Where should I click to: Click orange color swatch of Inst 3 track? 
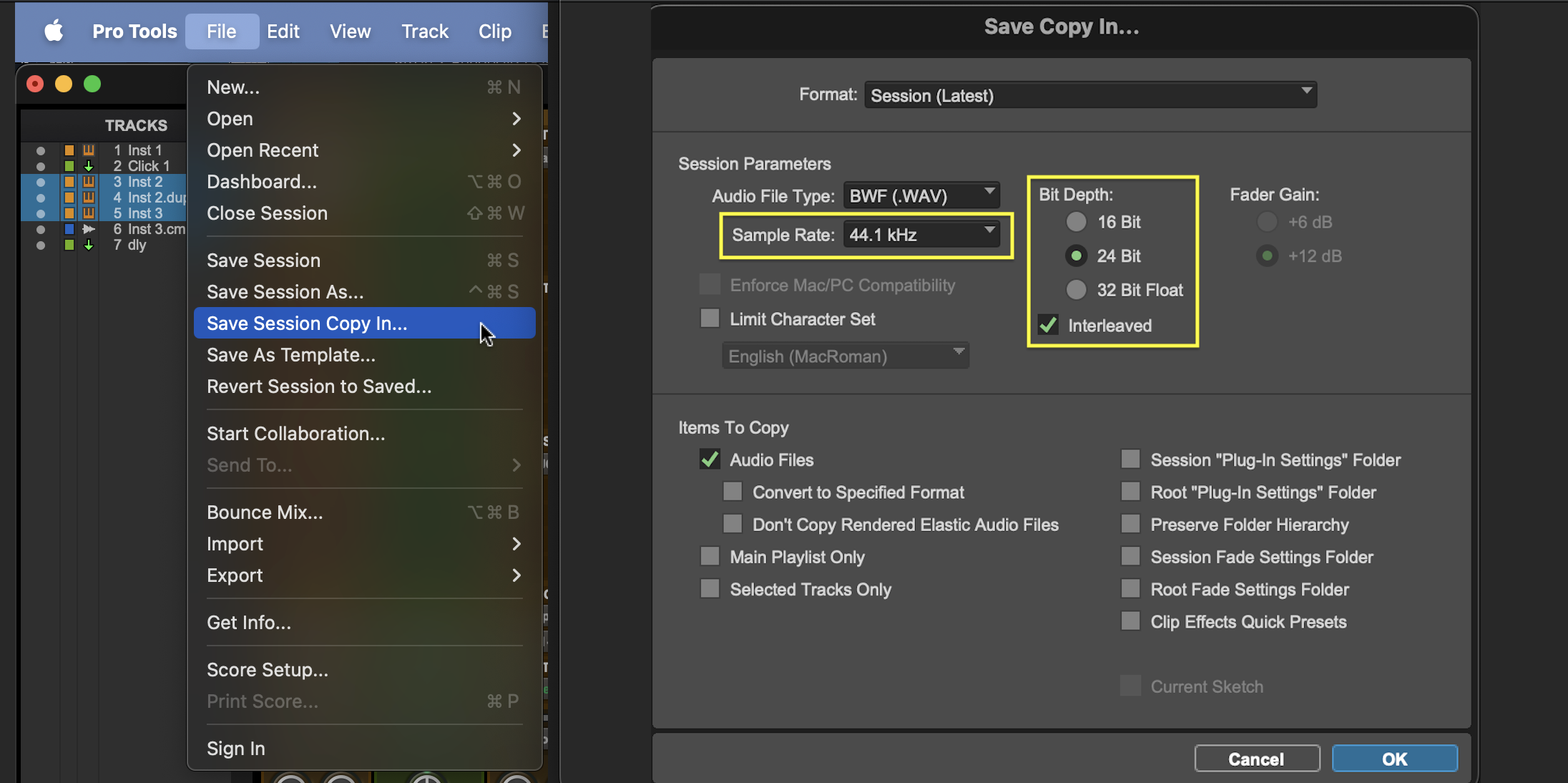coord(69,213)
